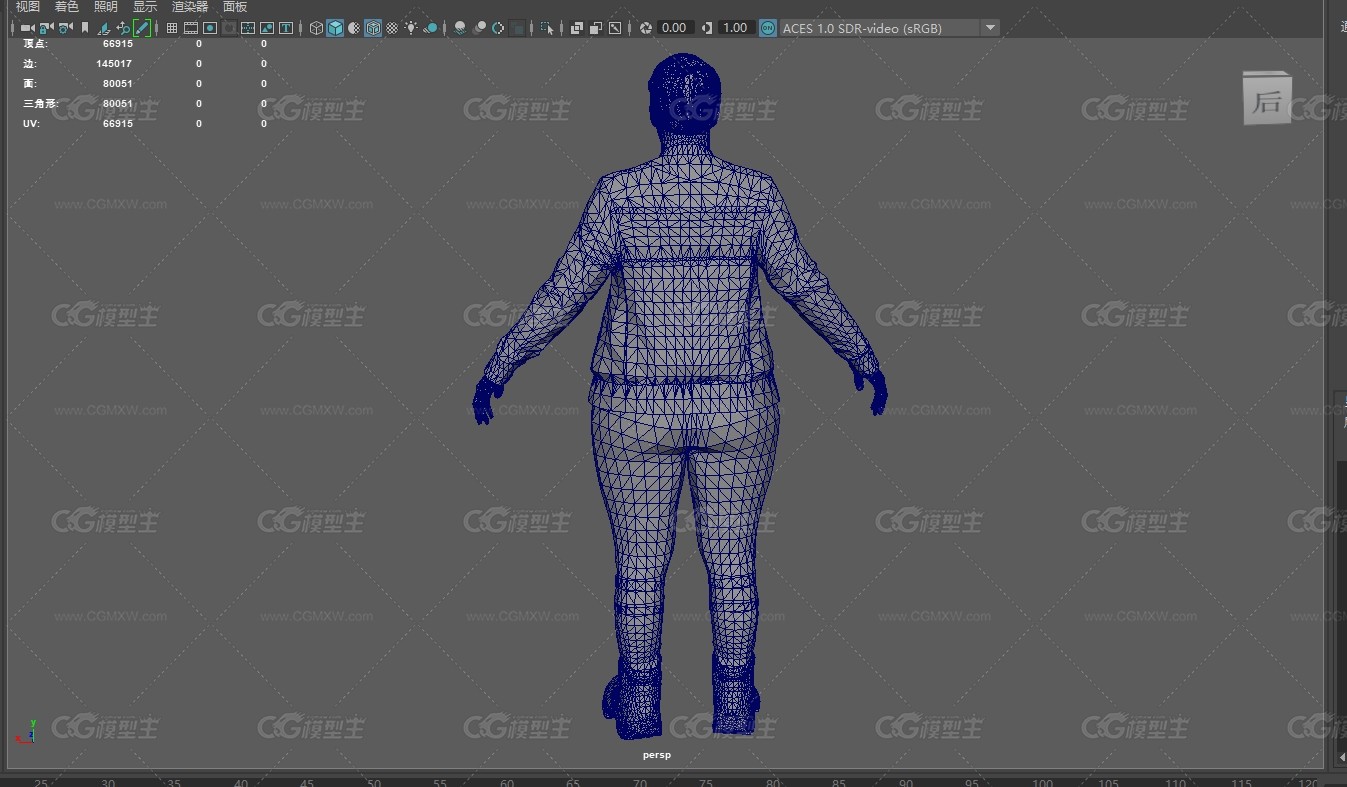The height and width of the screenshot is (787, 1347).
Task: Toggle the viewport Grid icon
Action: point(172,28)
